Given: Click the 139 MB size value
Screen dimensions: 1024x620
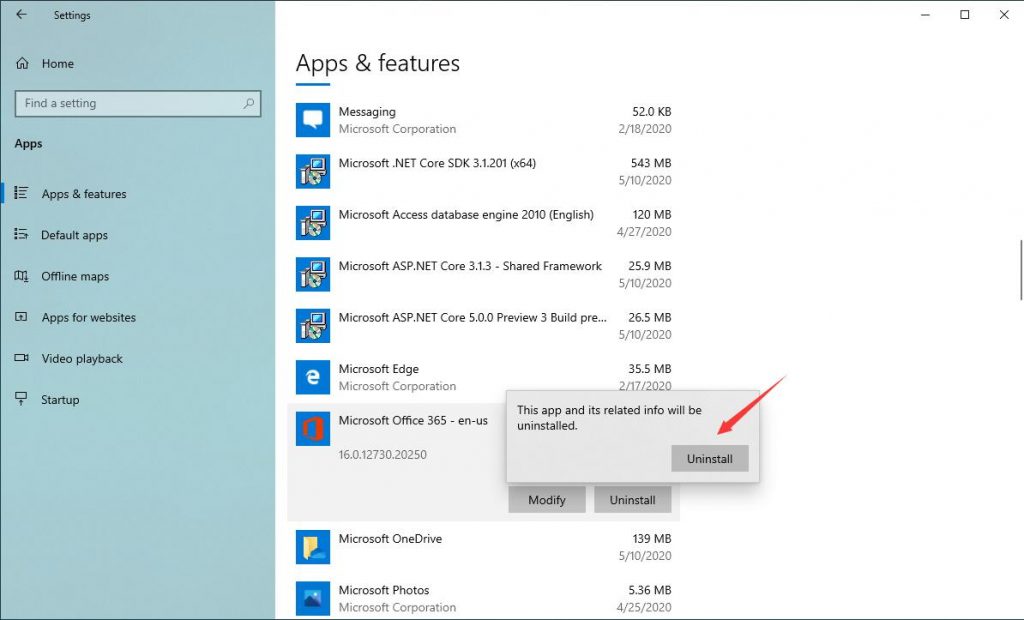Looking at the screenshot, I should (x=652, y=538).
